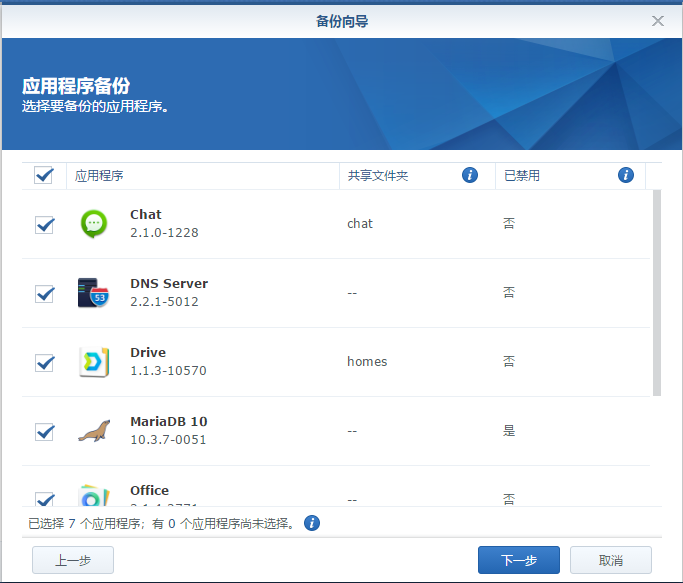Image resolution: width=683 pixels, height=583 pixels.
Task: Select the DNS Server name text
Action: [169, 283]
